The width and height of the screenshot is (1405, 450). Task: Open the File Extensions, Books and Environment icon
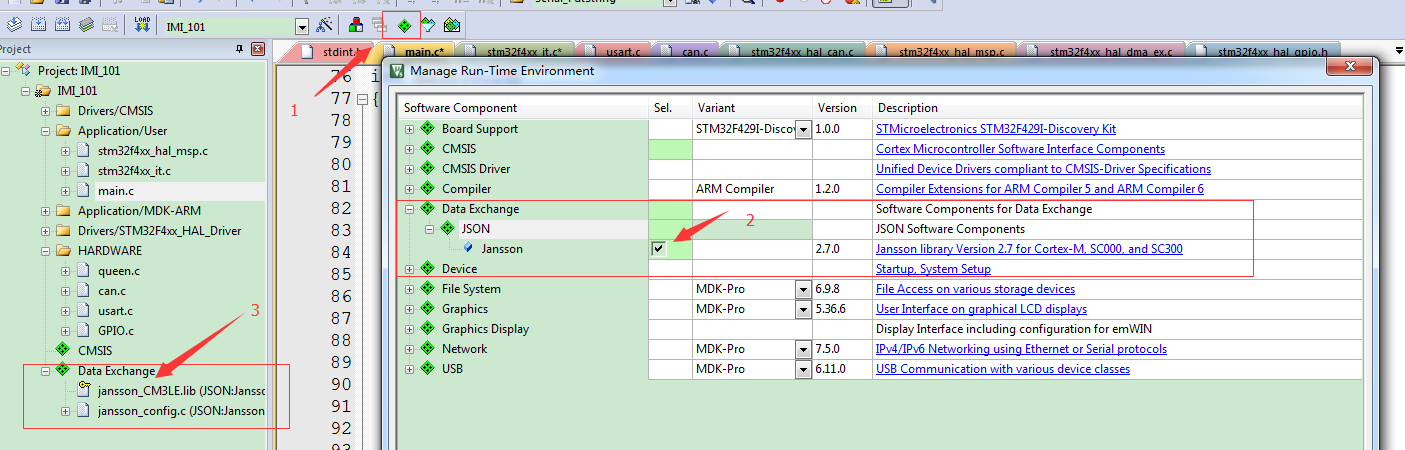click(356, 25)
